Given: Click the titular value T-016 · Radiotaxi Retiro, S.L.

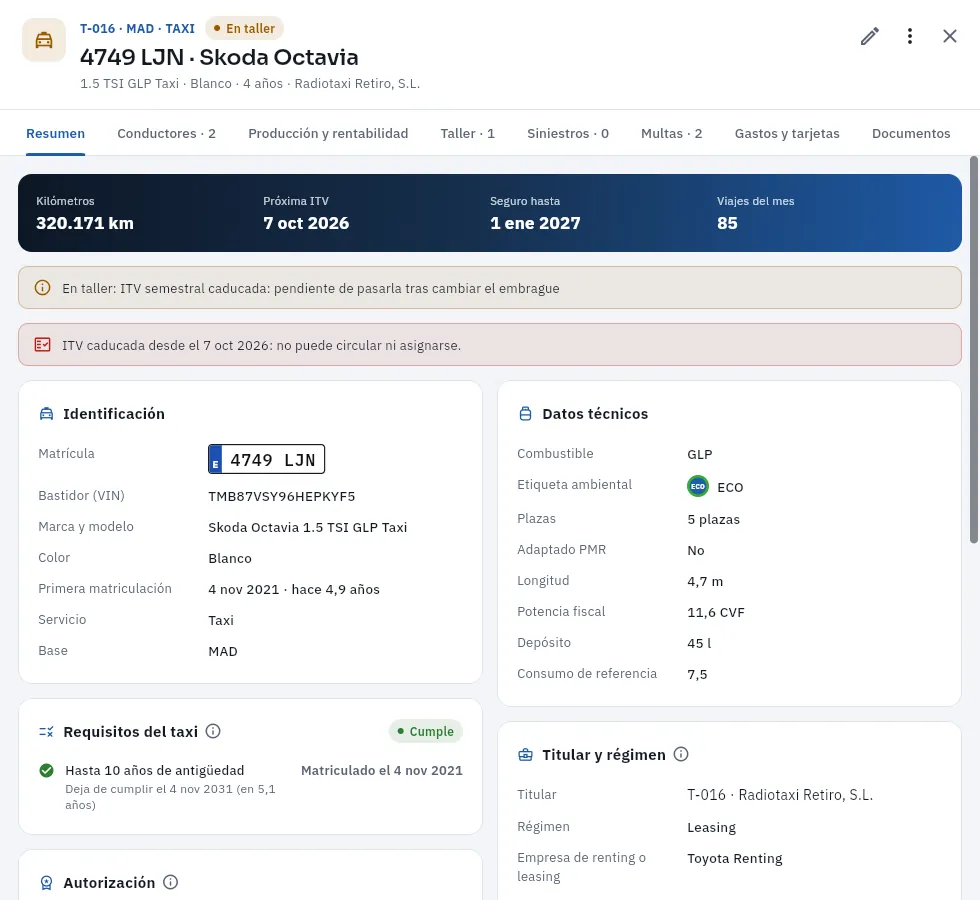Looking at the screenshot, I should point(780,795).
